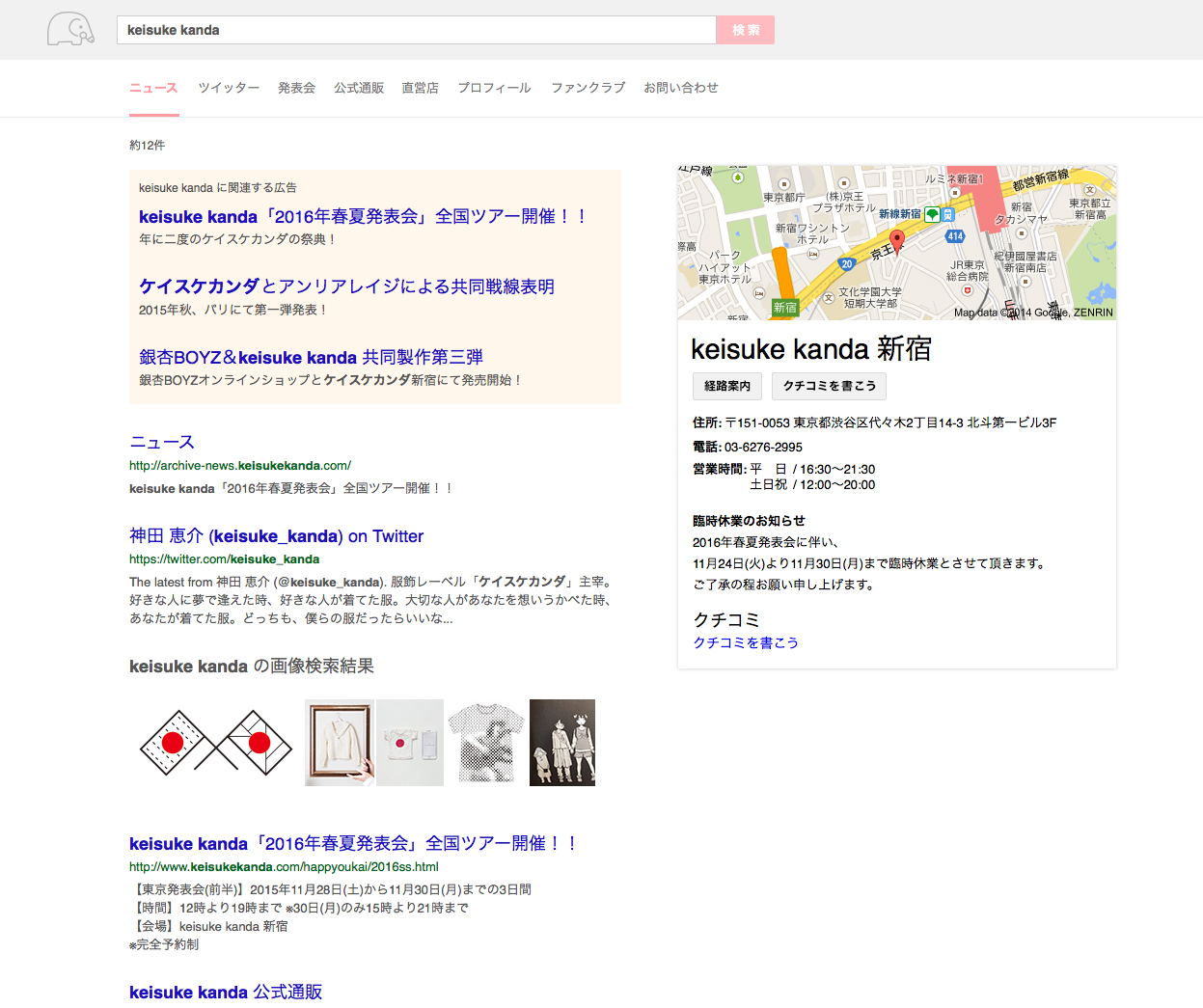
Task: Switch to the ツイッター tab
Action: [x=229, y=88]
